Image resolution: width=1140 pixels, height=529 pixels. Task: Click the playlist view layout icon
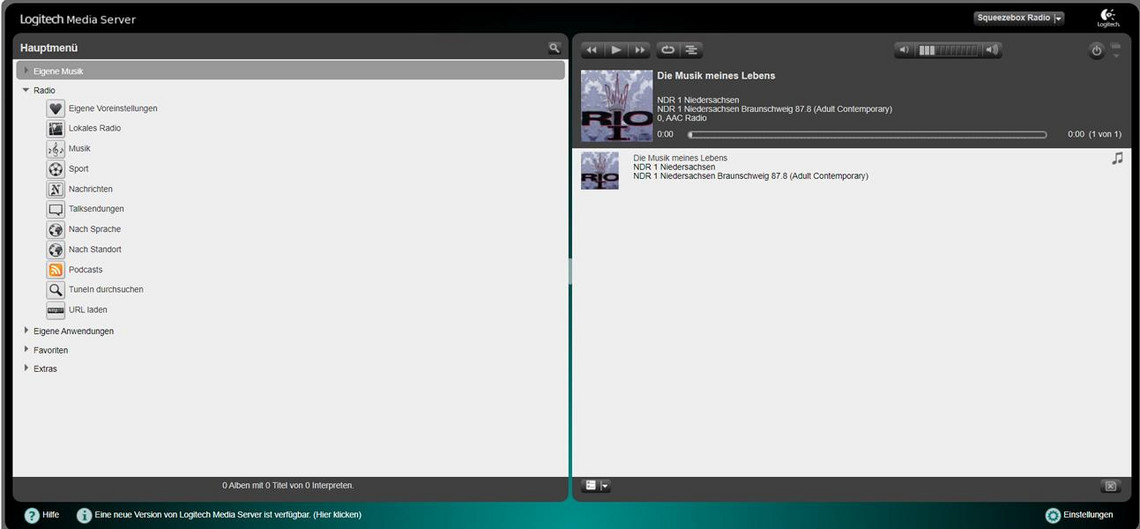(x=591, y=485)
